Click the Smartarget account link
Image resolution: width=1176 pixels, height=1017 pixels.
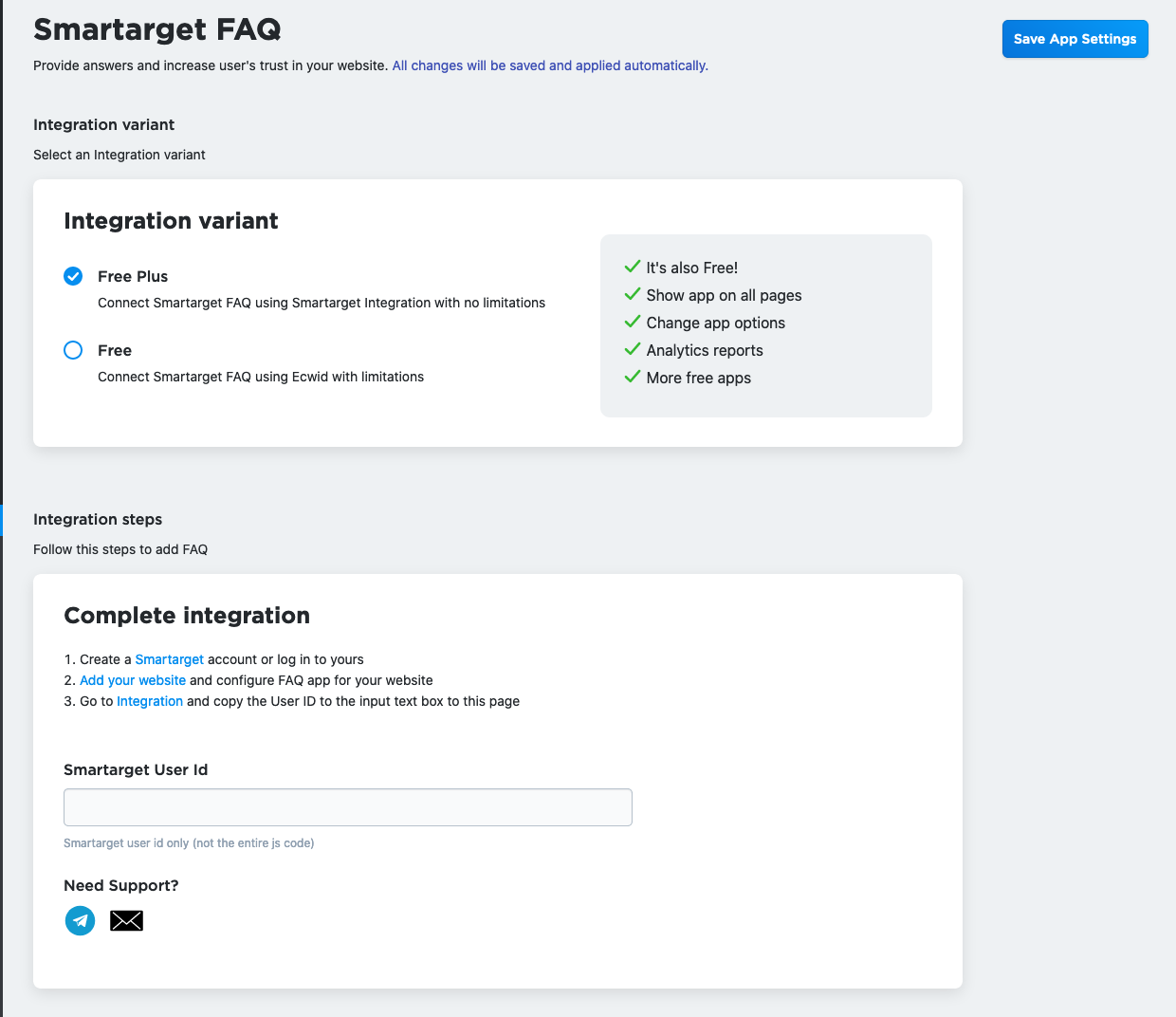pyautogui.click(x=169, y=659)
